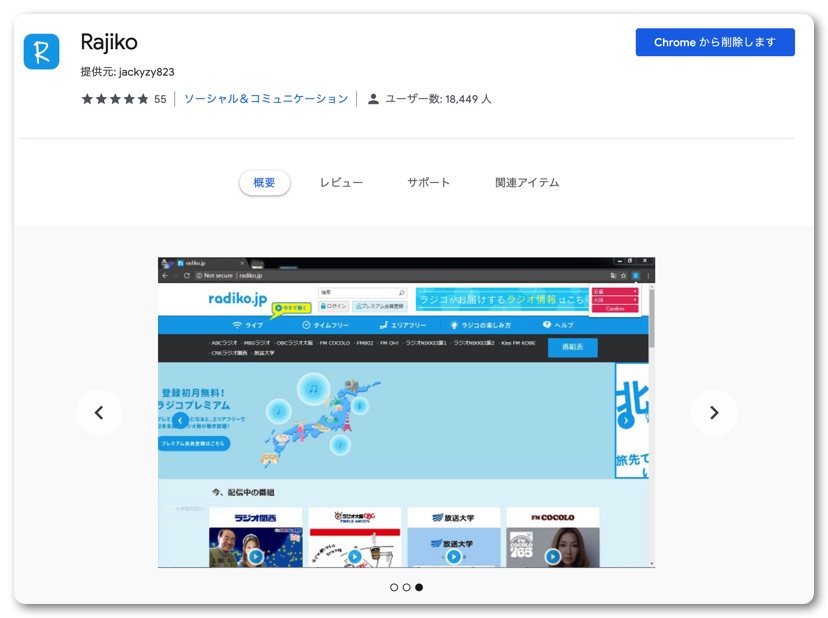Go to the サポート tab
Viewport: 828px width, 618px height.
428,183
